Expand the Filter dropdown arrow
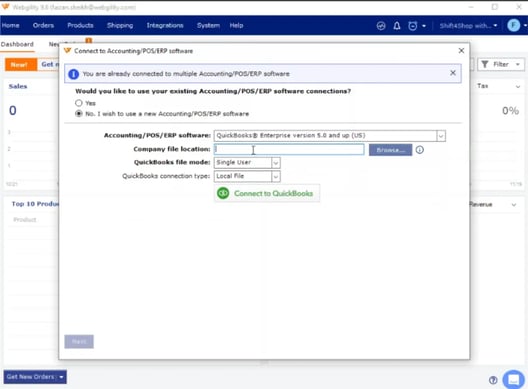The image size is (528, 389). coord(518,64)
